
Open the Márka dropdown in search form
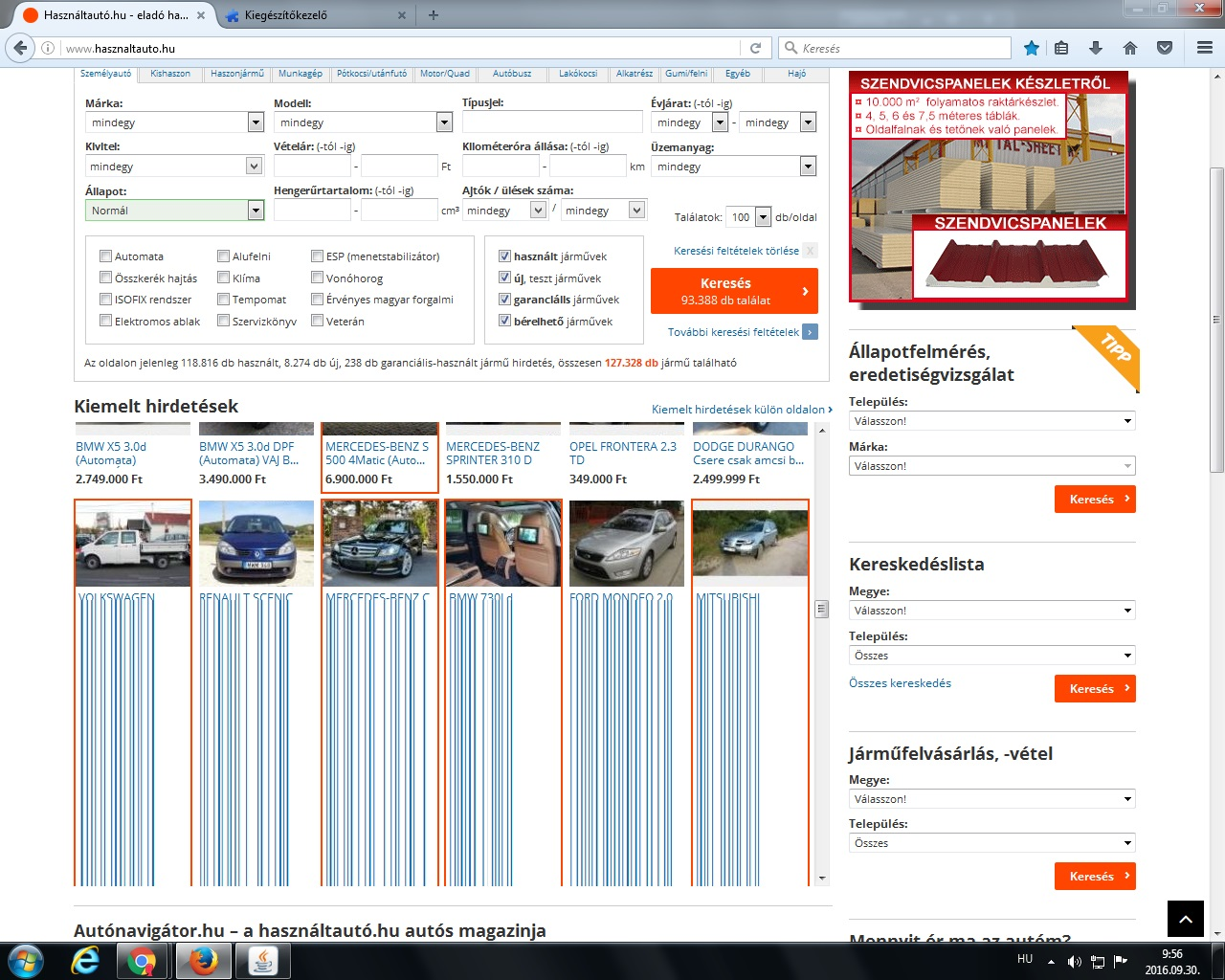174,122
